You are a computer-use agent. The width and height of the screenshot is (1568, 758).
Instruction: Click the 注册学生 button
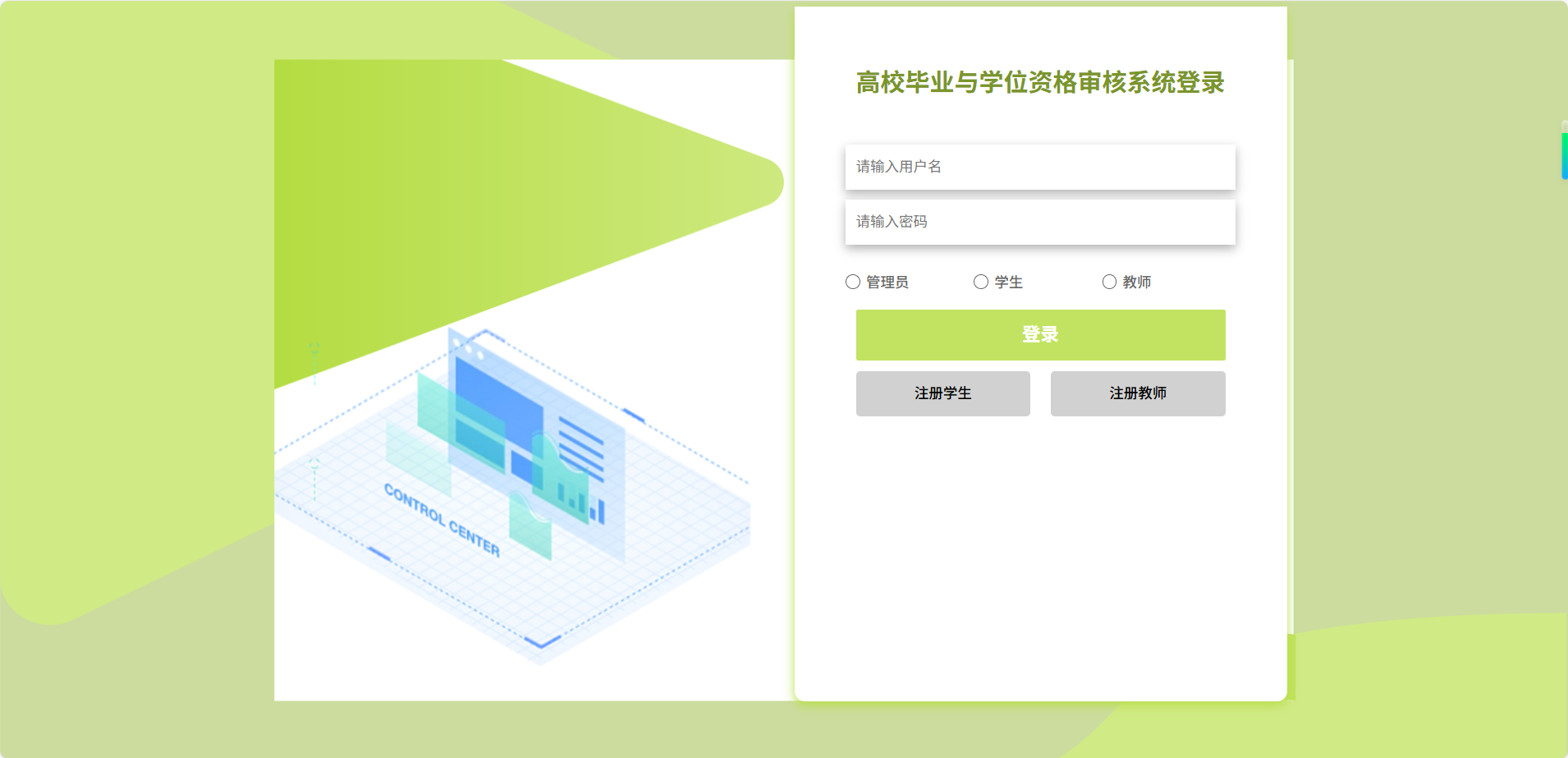pyautogui.click(x=943, y=393)
